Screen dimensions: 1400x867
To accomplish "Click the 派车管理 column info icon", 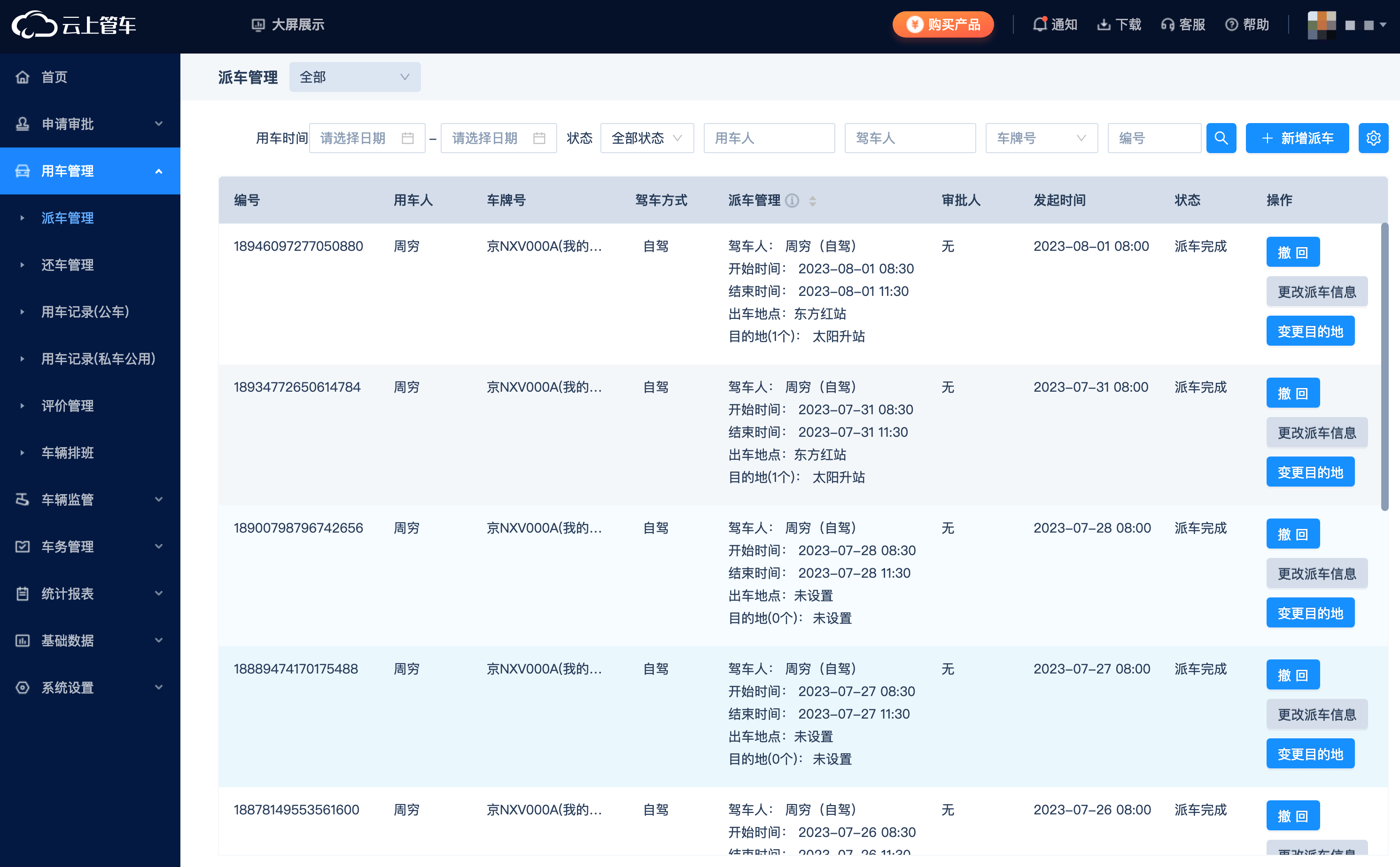I will 792,200.
